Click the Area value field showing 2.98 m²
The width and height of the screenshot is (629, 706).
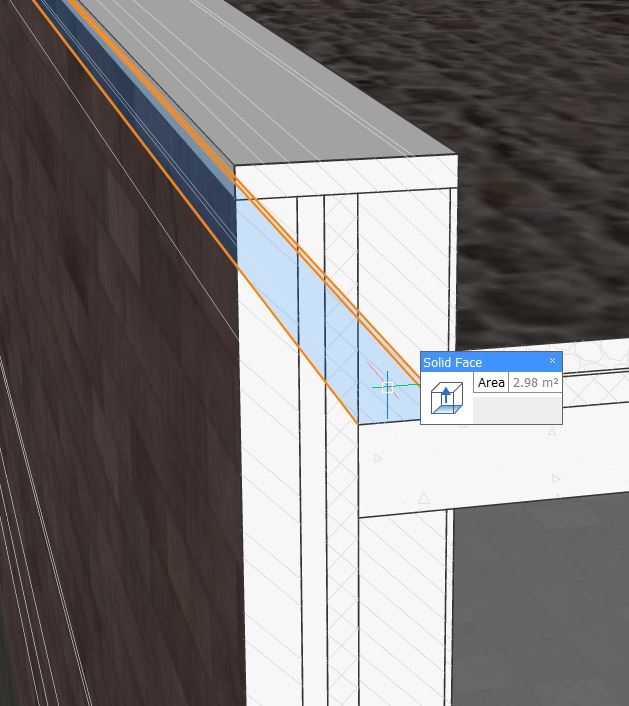point(534,383)
